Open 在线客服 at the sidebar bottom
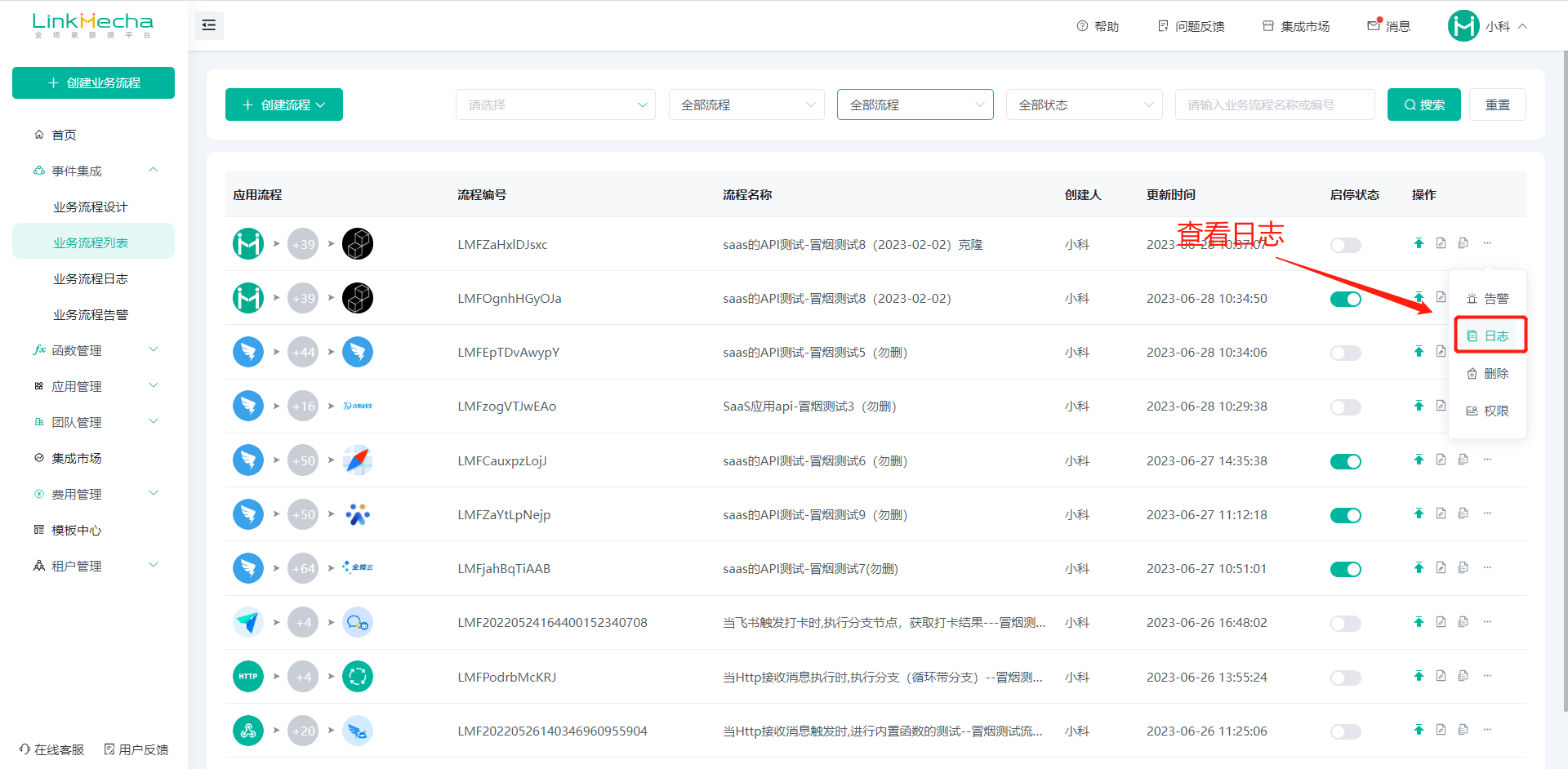The width and height of the screenshot is (1568, 769). pyautogui.click(x=51, y=749)
